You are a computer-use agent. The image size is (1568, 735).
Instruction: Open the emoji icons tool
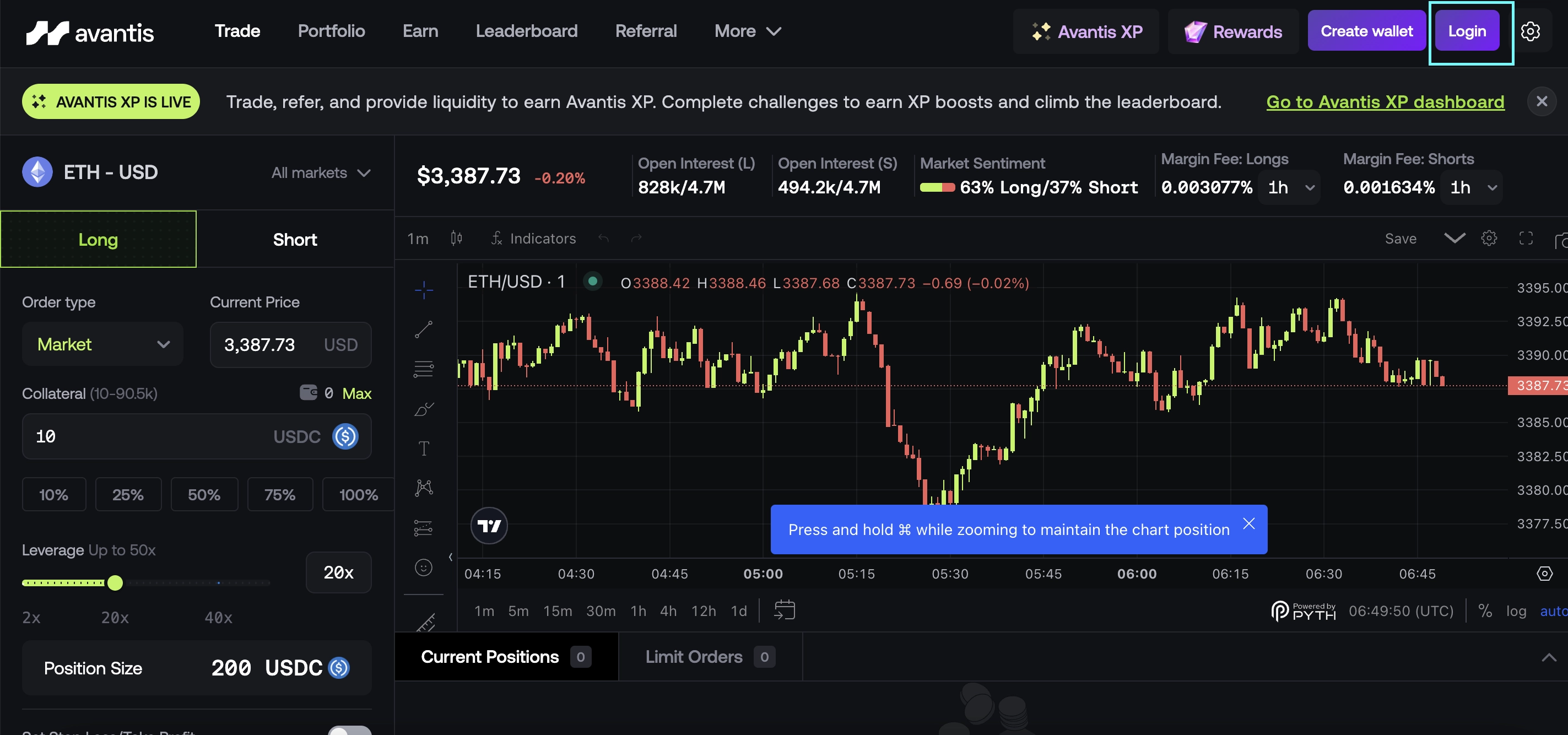(x=424, y=567)
